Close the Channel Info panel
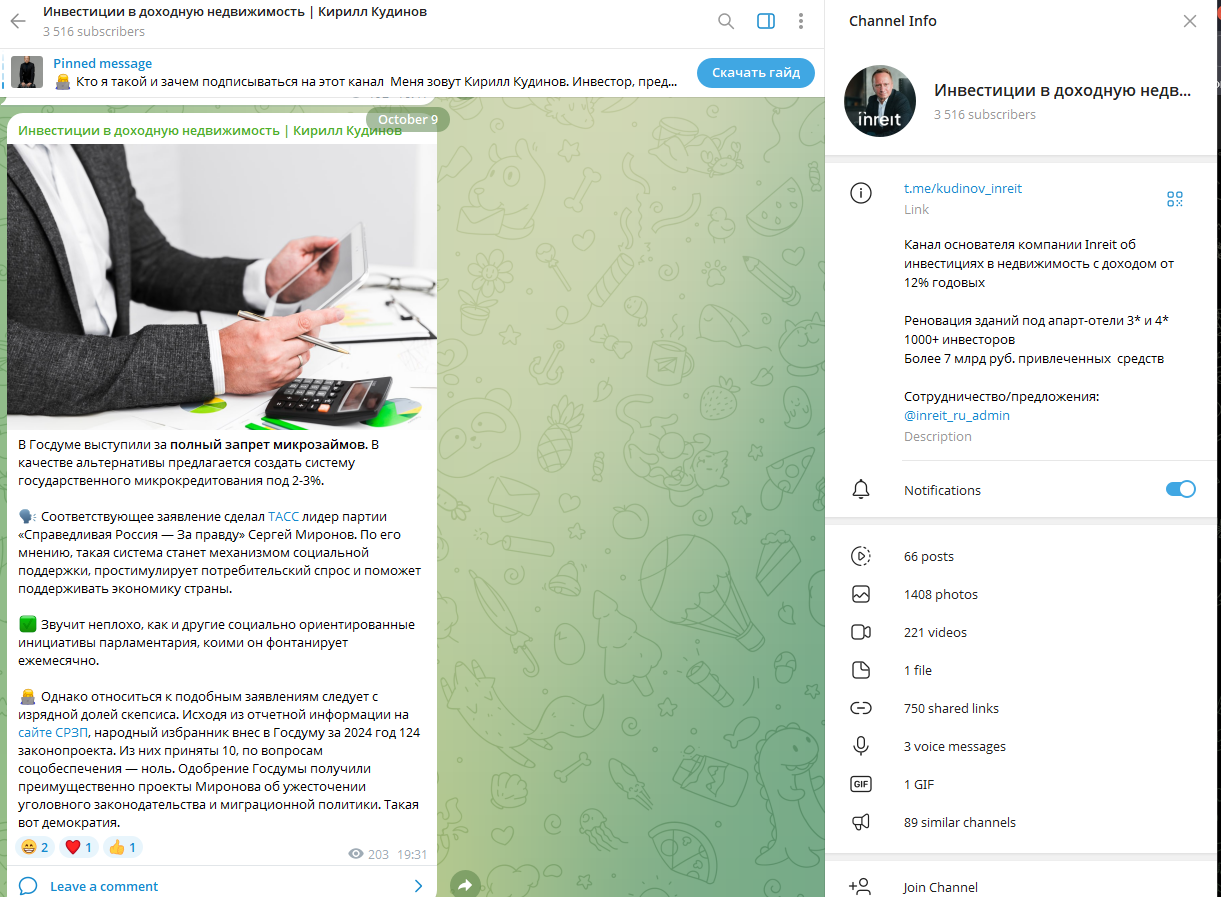The width and height of the screenshot is (1221, 897). (x=1190, y=21)
